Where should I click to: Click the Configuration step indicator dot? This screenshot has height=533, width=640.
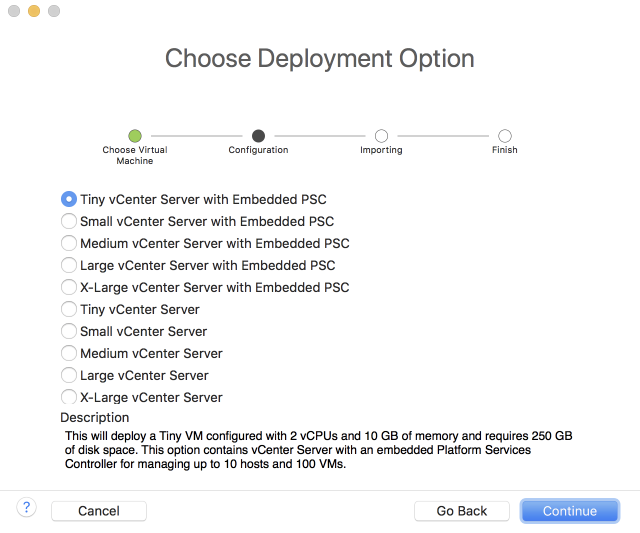coord(258,136)
